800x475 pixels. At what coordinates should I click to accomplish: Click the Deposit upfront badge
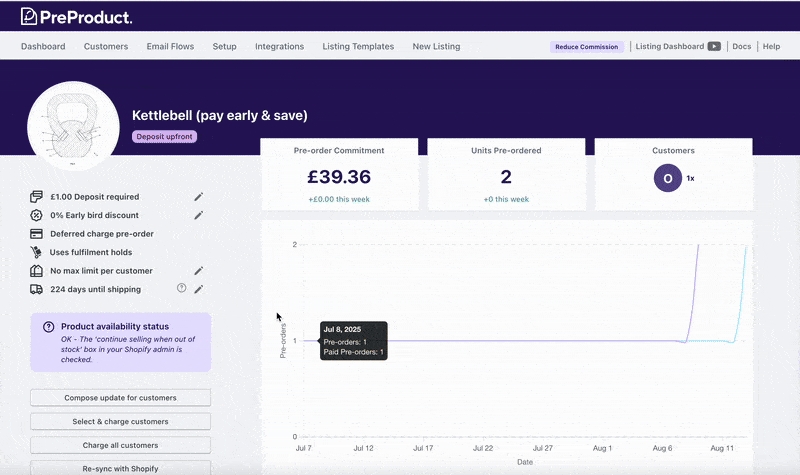pyautogui.click(x=164, y=137)
